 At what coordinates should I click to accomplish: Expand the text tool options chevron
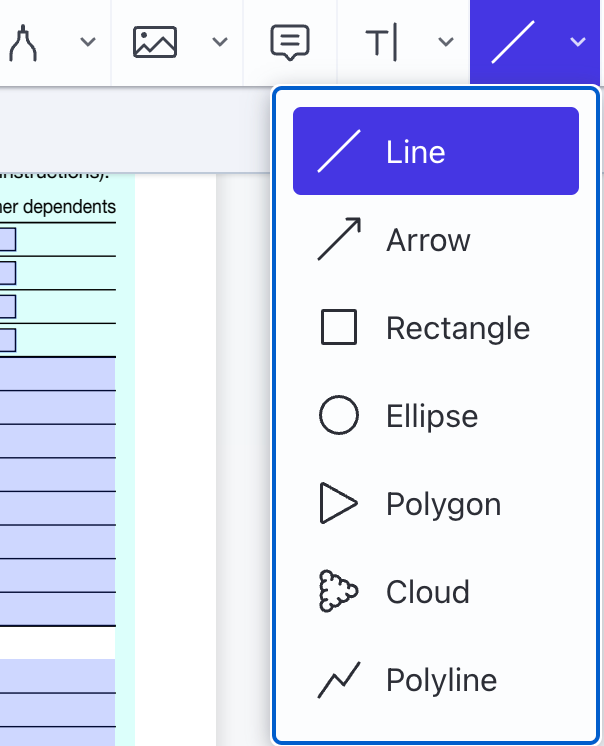point(446,42)
